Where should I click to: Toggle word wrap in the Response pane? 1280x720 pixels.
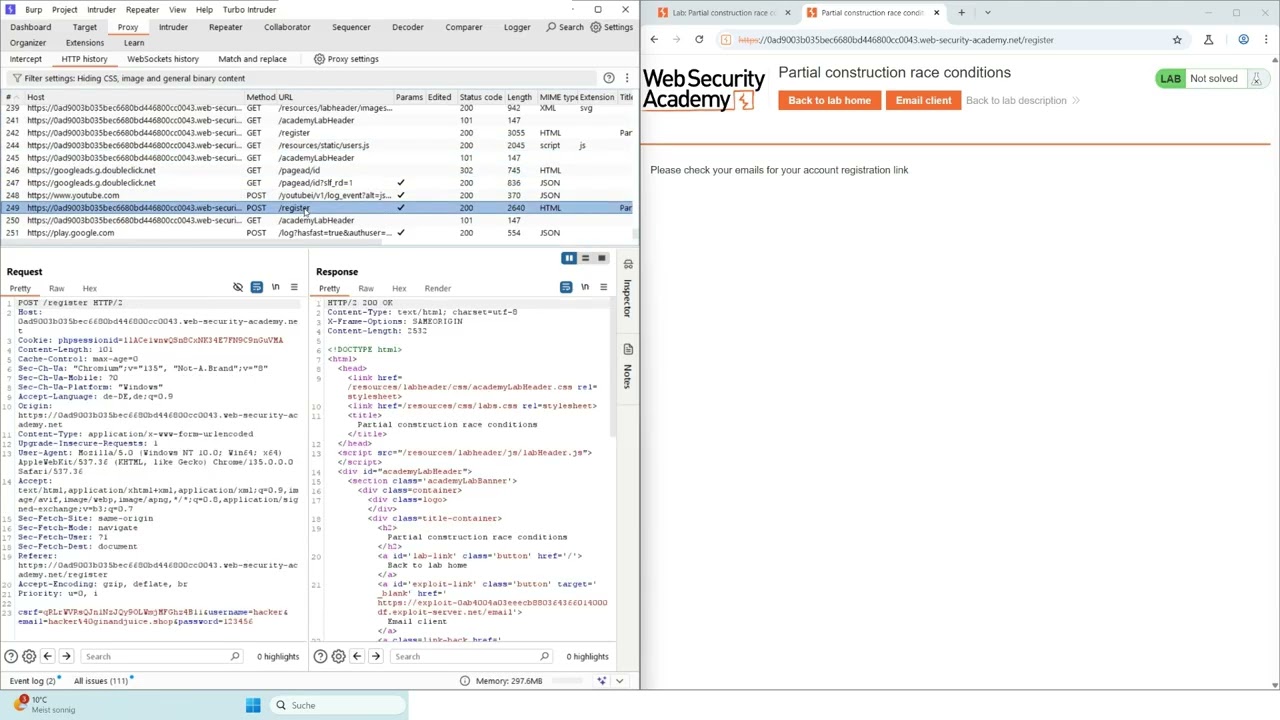pyautogui.click(x=566, y=288)
